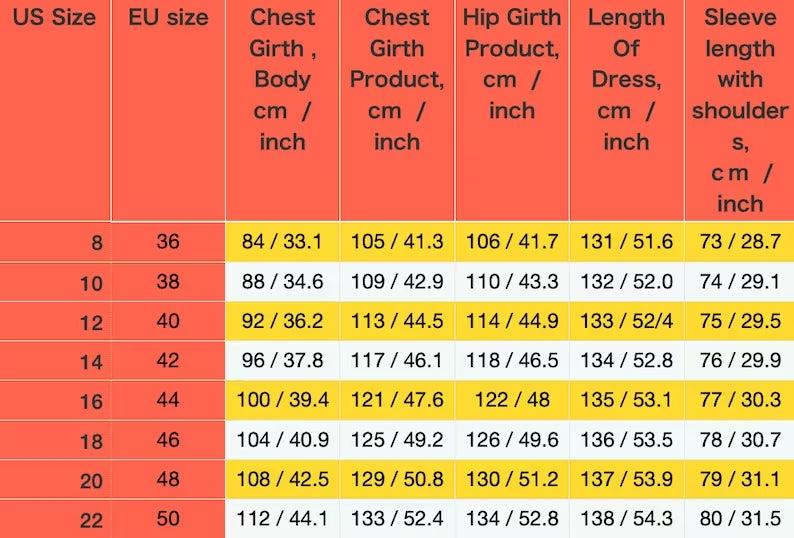Select the "Chest Girth, Body" header cell
Viewport: 794px width, 538px height.
tap(282, 79)
